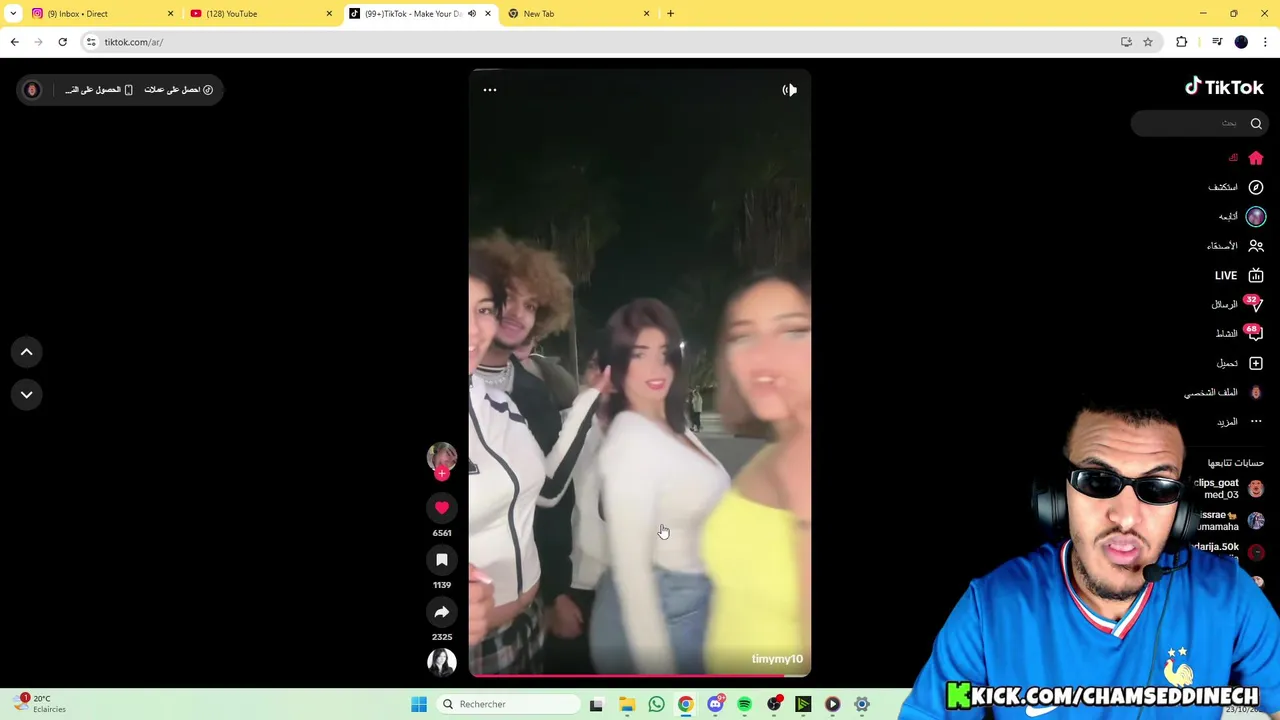
Task: Click the TikTok logo
Action: [x=1224, y=87]
